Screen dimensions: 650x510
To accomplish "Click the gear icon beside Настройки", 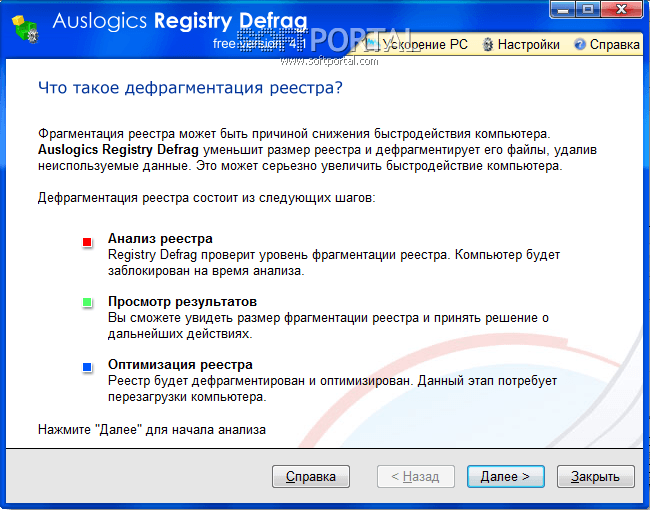I will coord(488,44).
